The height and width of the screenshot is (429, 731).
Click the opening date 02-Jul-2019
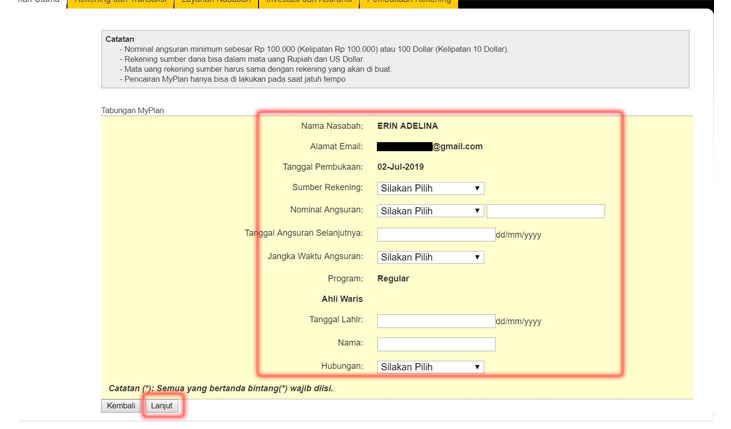[400, 167]
